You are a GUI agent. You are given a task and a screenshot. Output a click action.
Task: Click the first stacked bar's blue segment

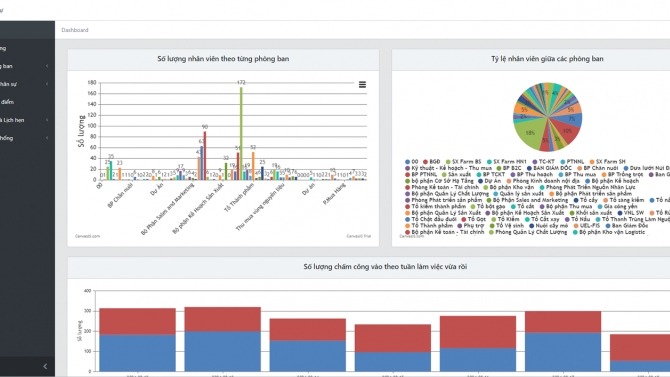137,353
